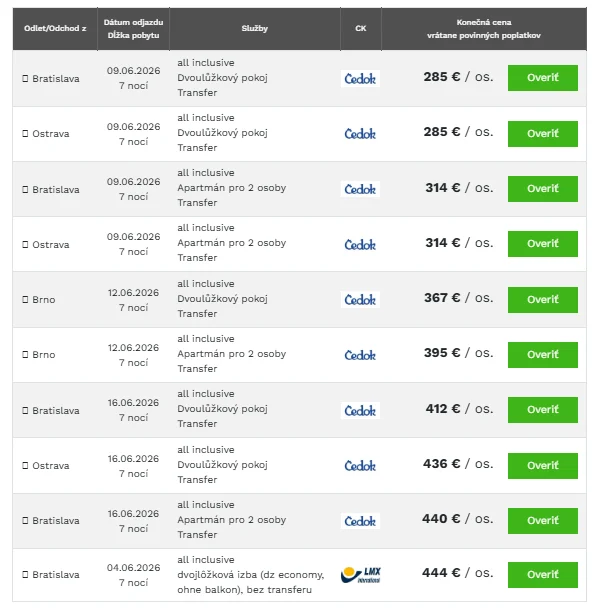Click the LMX International logo
Screen dimensions: 601x612
(360, 575)
